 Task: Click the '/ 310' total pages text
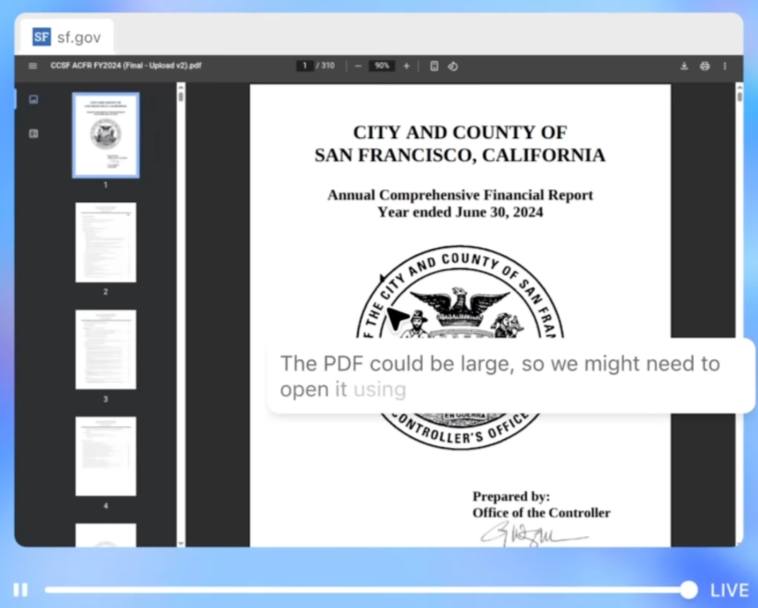point(325,66)
